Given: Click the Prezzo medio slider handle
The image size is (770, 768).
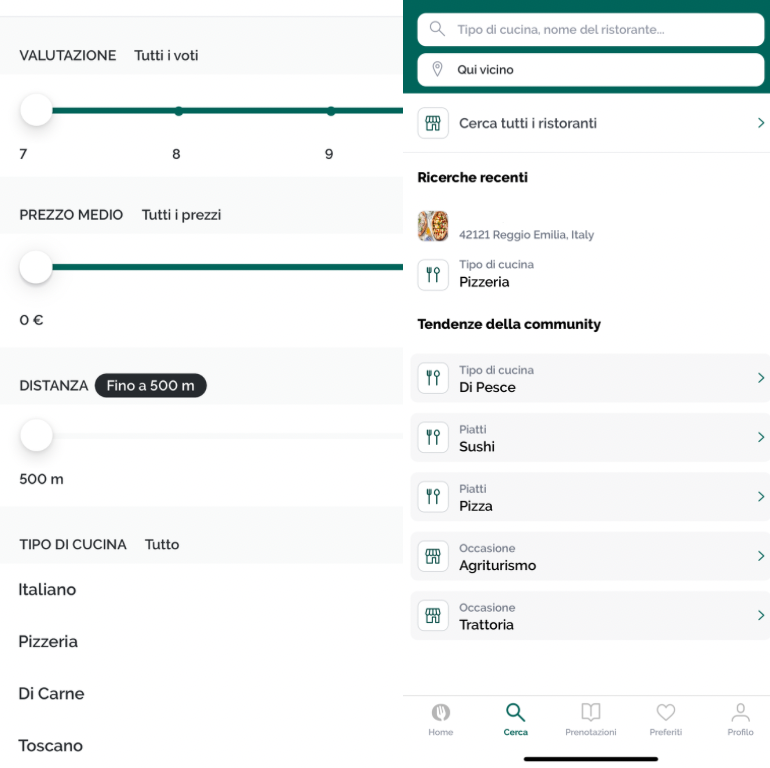Looking at the screenshot, I should pyautogui.click(x=36, y=267).
